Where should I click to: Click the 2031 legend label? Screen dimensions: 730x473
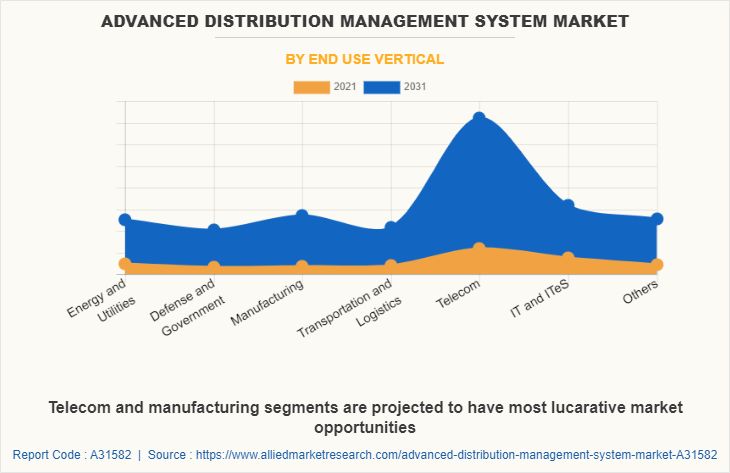[415, 87]
